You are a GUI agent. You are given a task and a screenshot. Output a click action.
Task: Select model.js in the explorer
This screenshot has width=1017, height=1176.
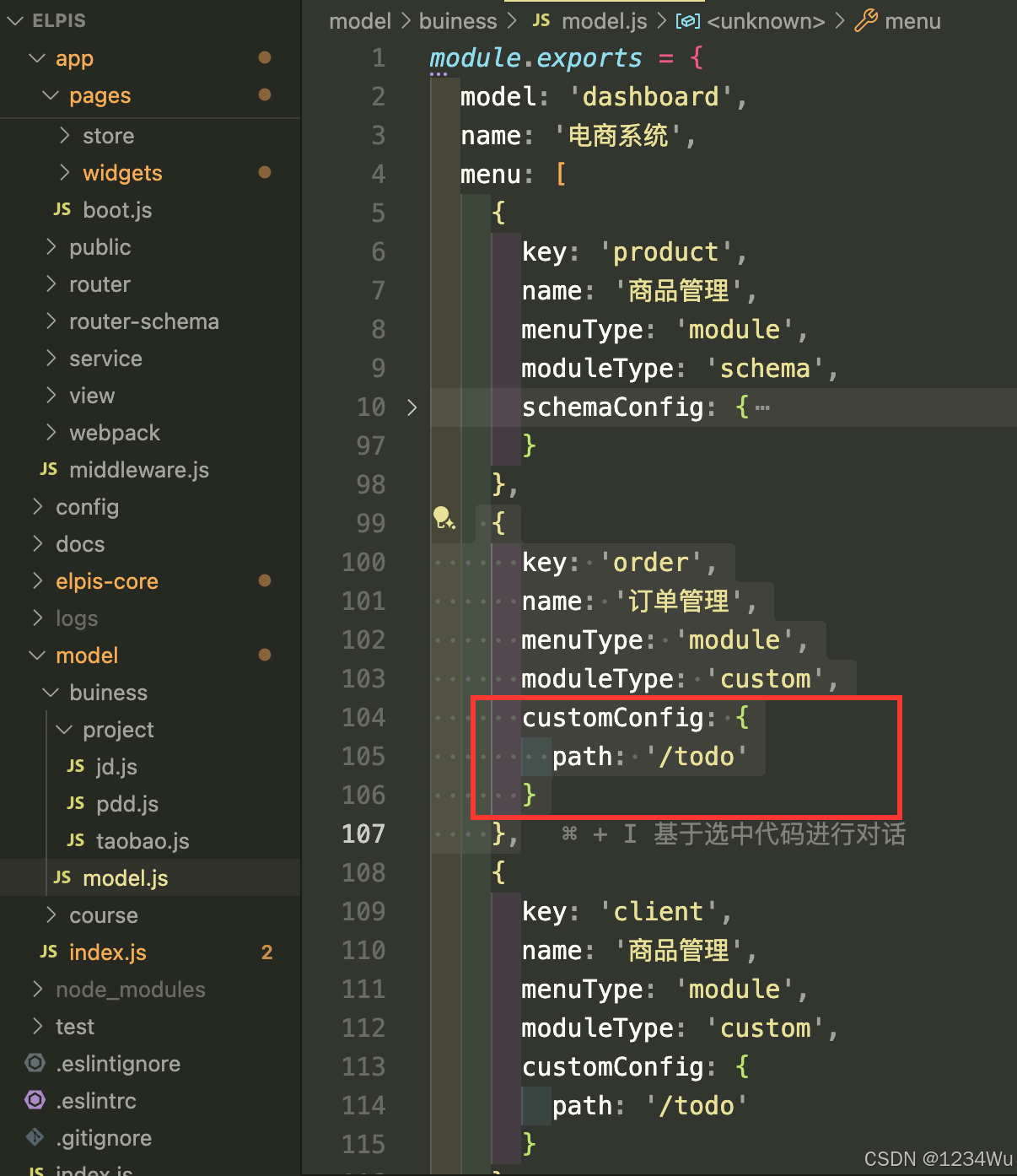click(126, 878)
